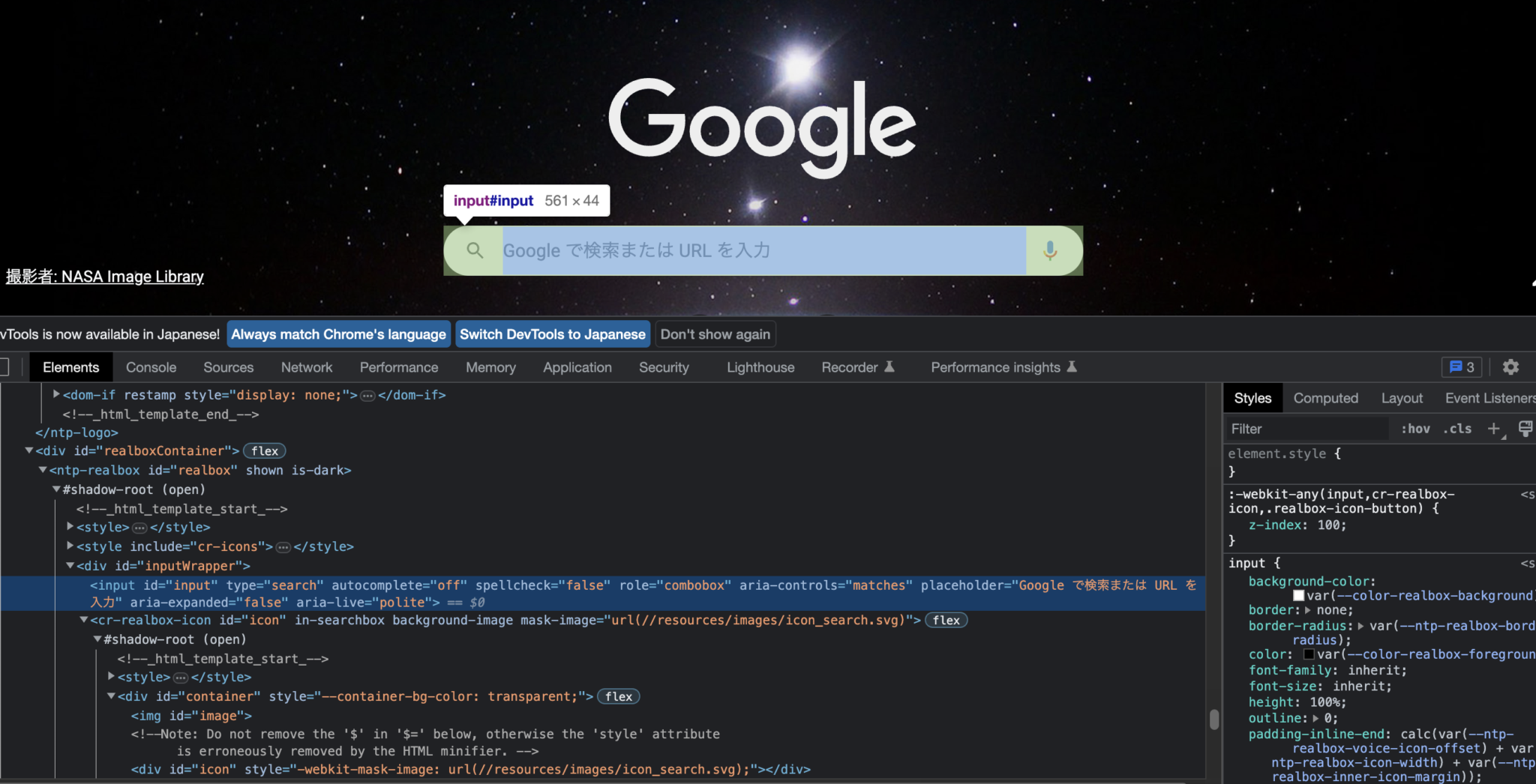Click the flex badge on container div

click(x=619, y=696)
